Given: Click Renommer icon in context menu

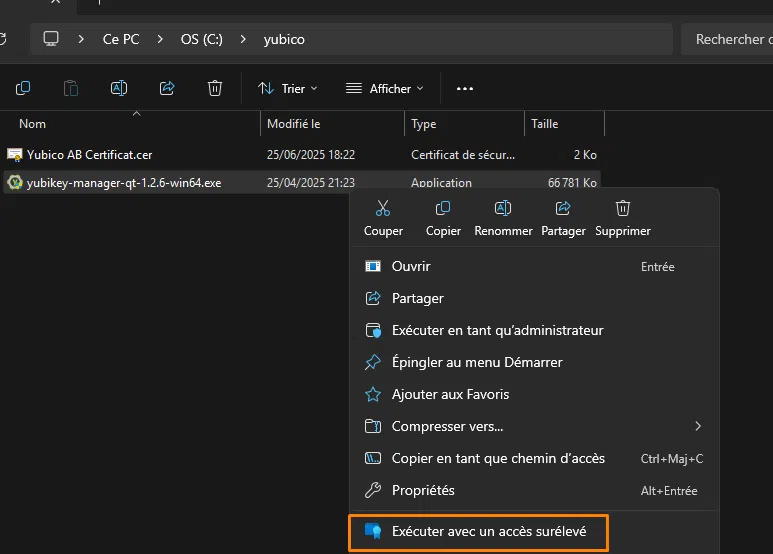Looking at the screenshot, I should click(503, 208).
